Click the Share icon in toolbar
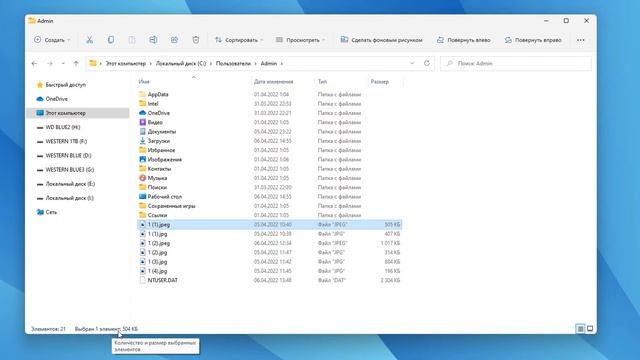640x360 pixels. click(x=174, y=40)
